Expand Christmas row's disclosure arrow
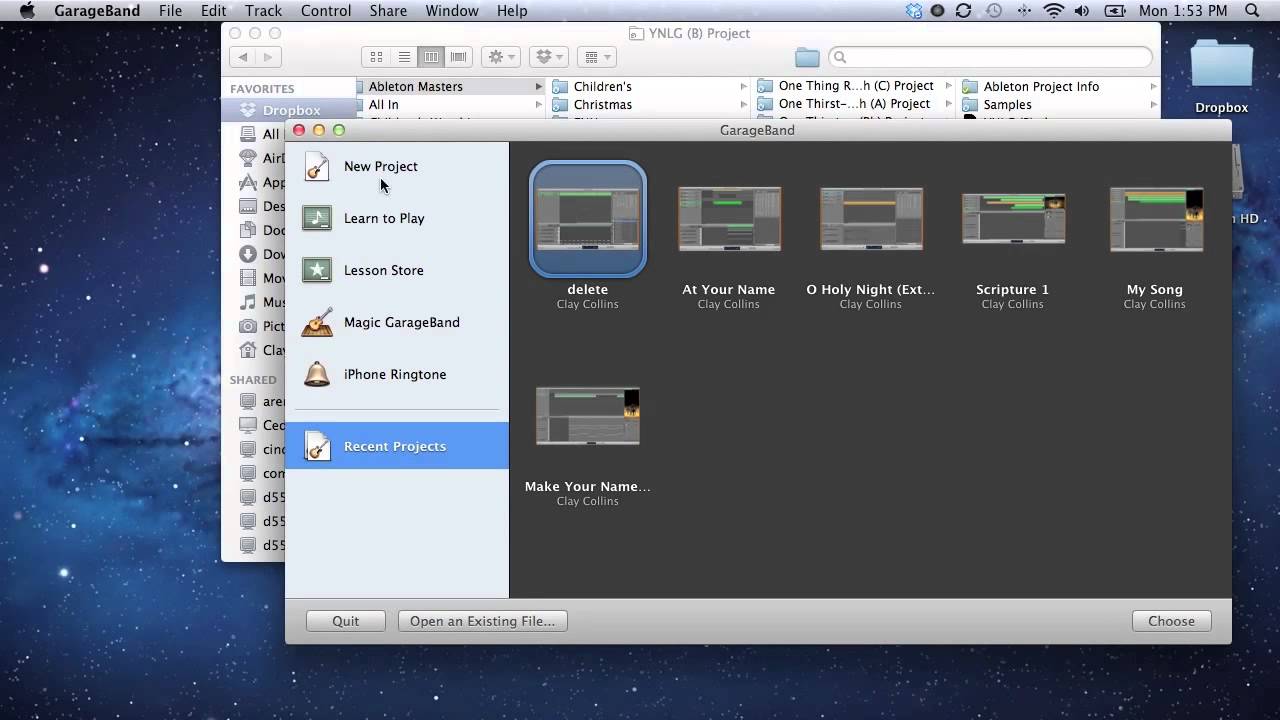This screenshot has width=1280, height=720. coord(743,104)
